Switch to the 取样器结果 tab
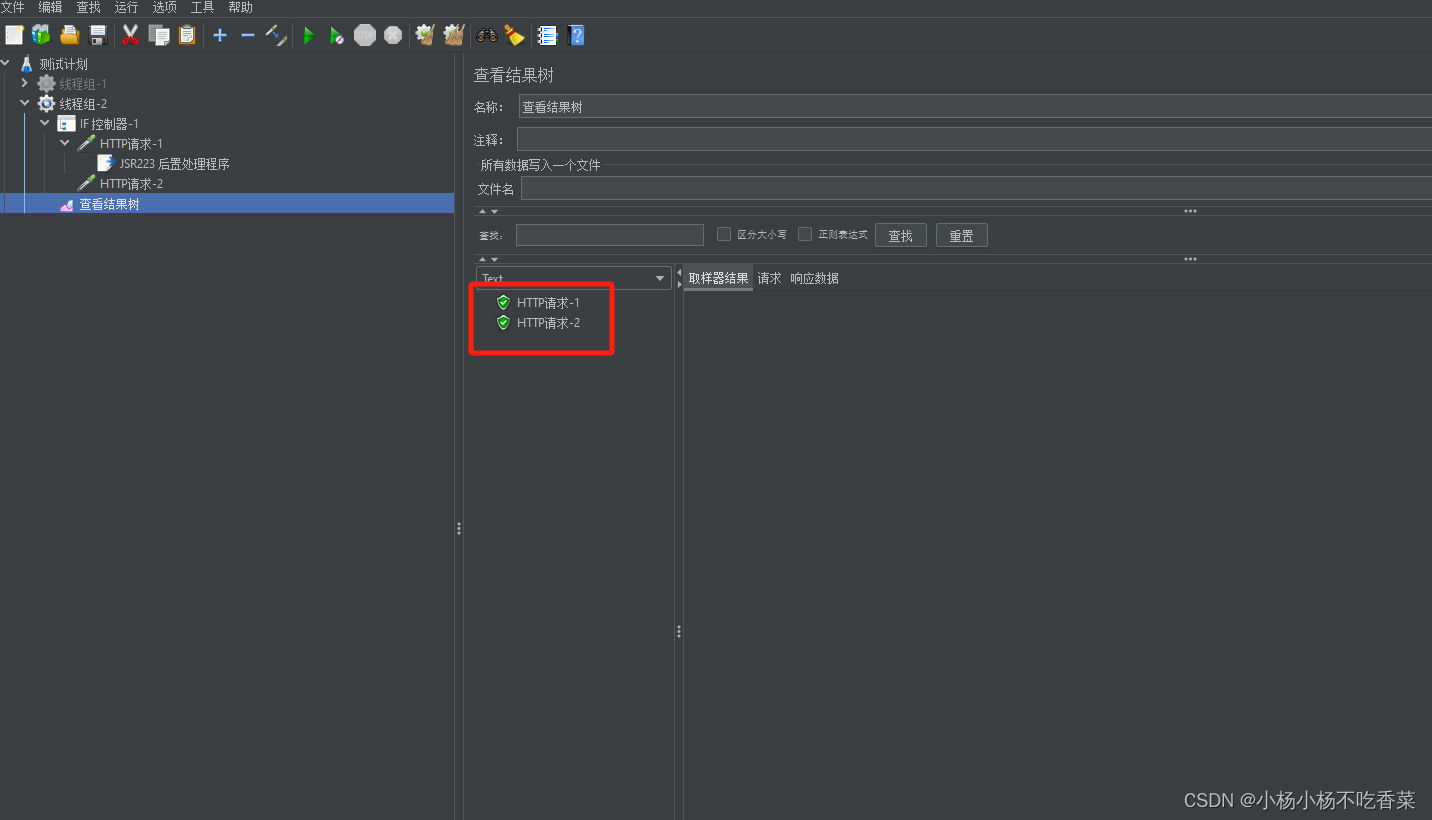The width and height of the screenshot is (1432, 820). coord(719,278)
